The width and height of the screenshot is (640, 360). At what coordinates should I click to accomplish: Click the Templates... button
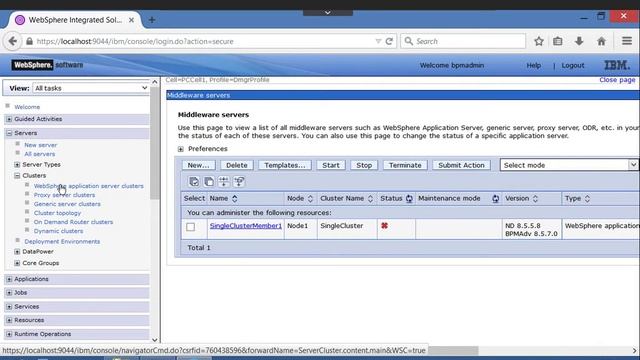coord(284,165)
